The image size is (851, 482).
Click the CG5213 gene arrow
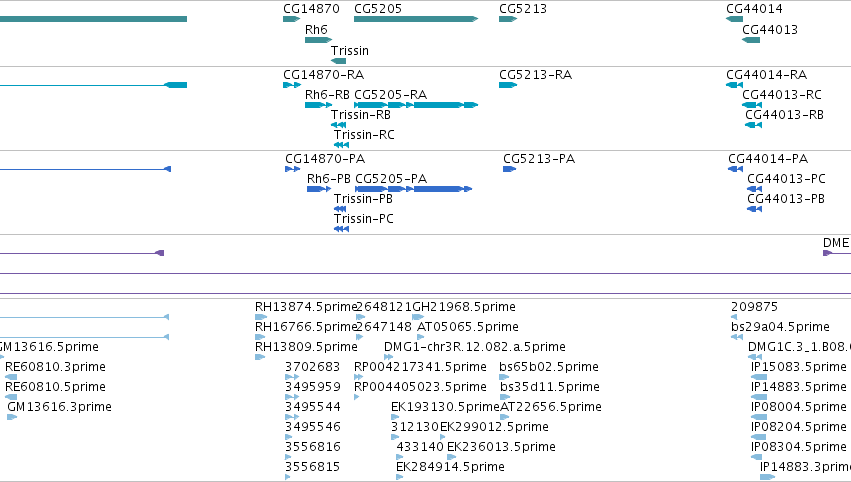coord(508,19)
